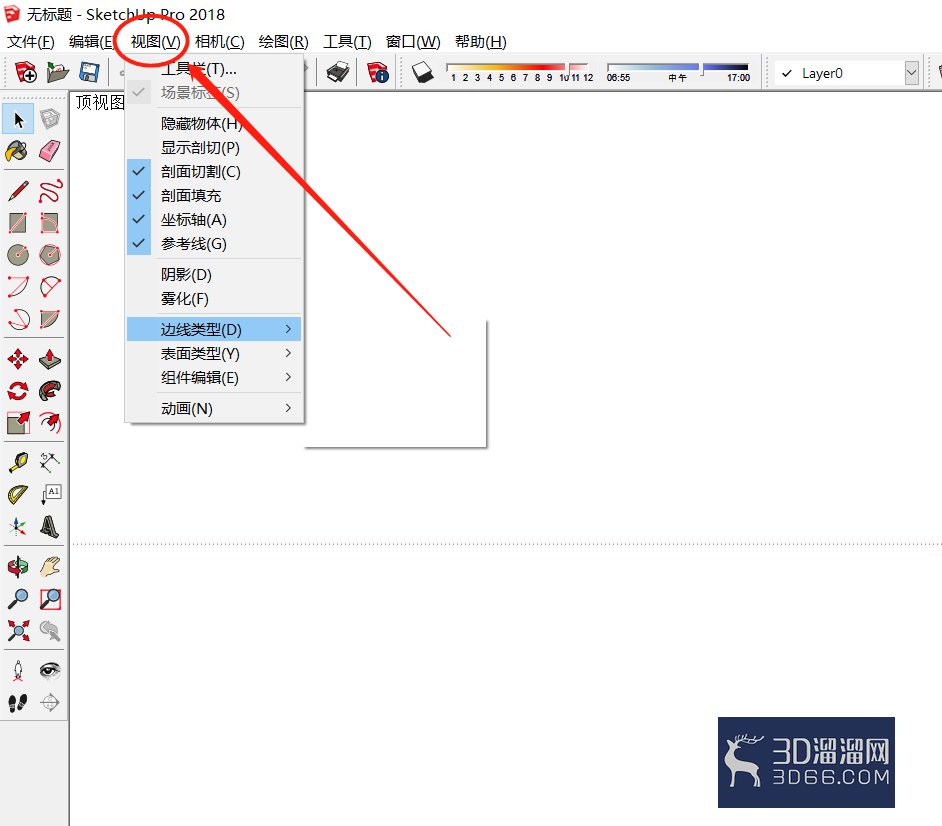
Task: Select the Text label tool
Action: (x=50, y=494)
